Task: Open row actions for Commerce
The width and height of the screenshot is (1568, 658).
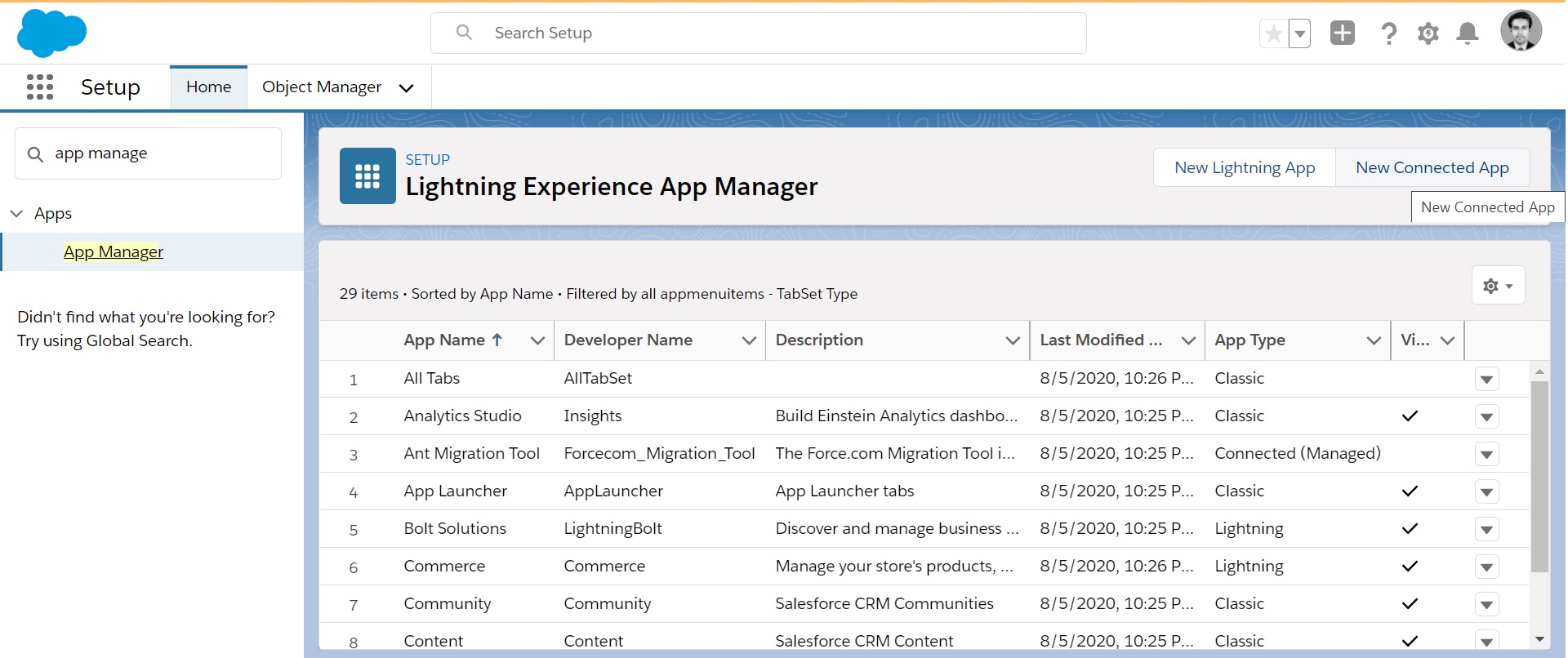Action: (x=1486, y=567)
